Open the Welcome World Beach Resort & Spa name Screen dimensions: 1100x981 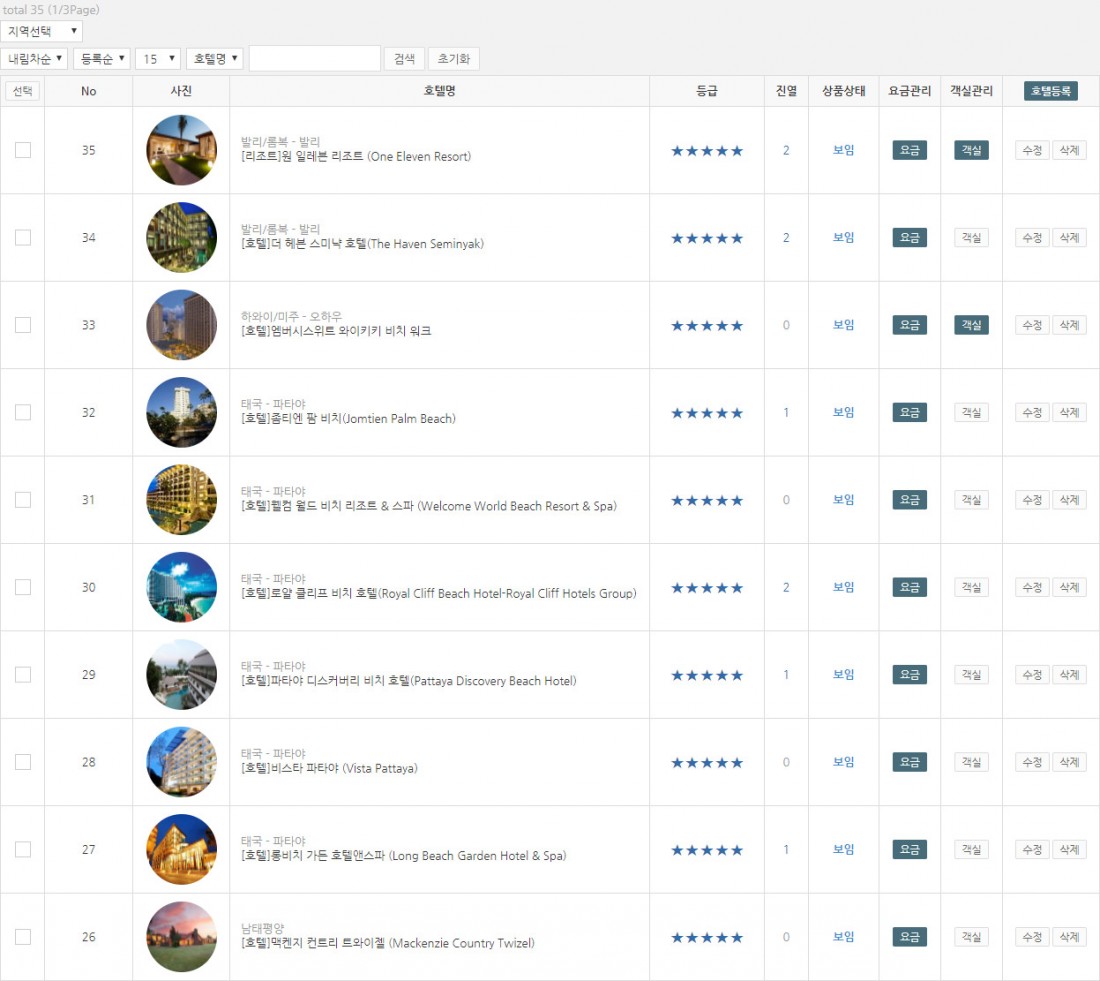429,506
